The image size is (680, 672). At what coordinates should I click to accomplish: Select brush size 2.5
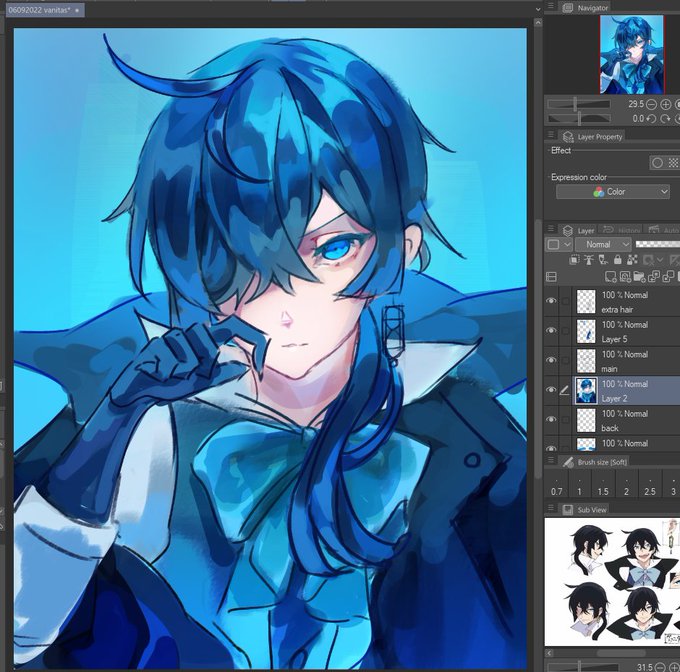click(x=650, y=486)
